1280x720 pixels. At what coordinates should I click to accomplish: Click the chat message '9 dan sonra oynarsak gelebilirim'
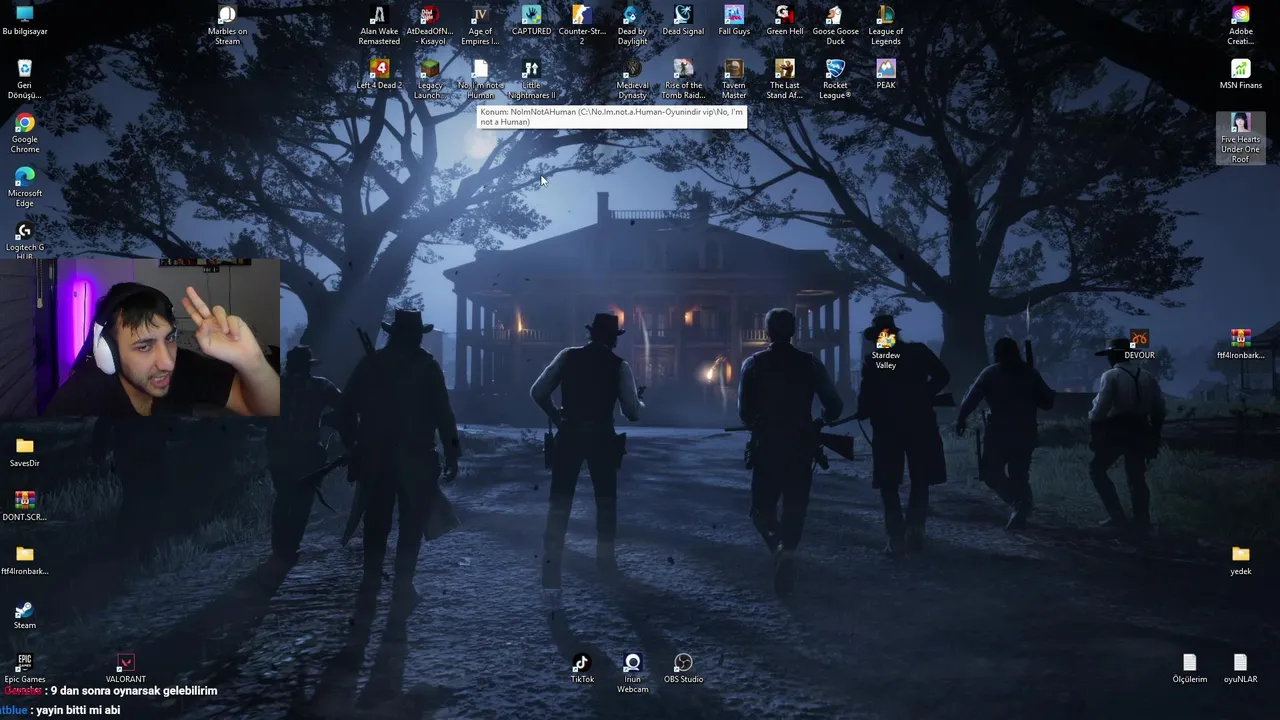(133, 691)
